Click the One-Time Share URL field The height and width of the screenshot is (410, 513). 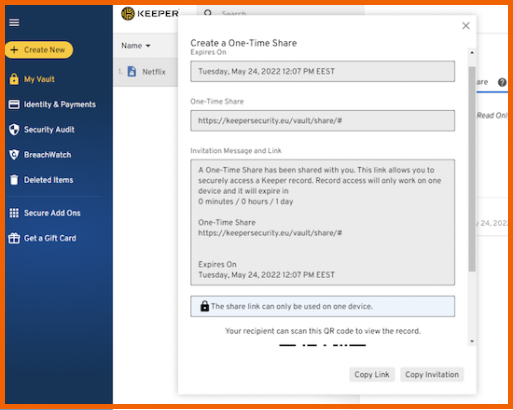click(322, 121)
